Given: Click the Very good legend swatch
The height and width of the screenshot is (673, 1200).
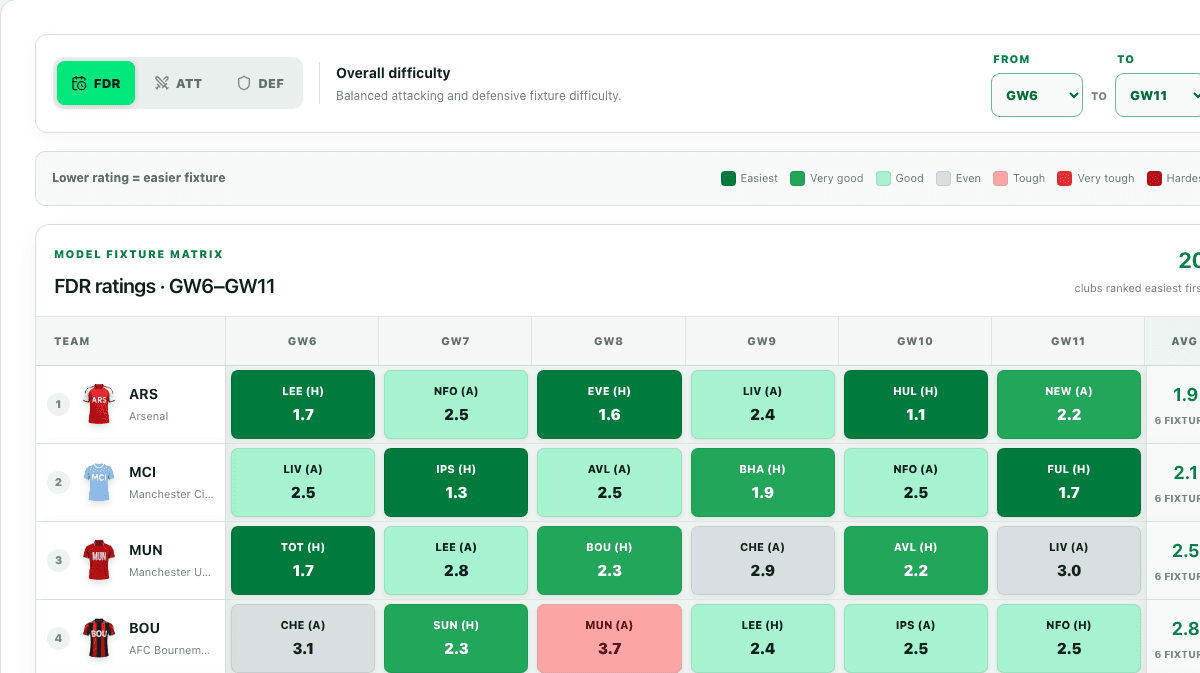Looking at the screenshot, I should 797,178.
